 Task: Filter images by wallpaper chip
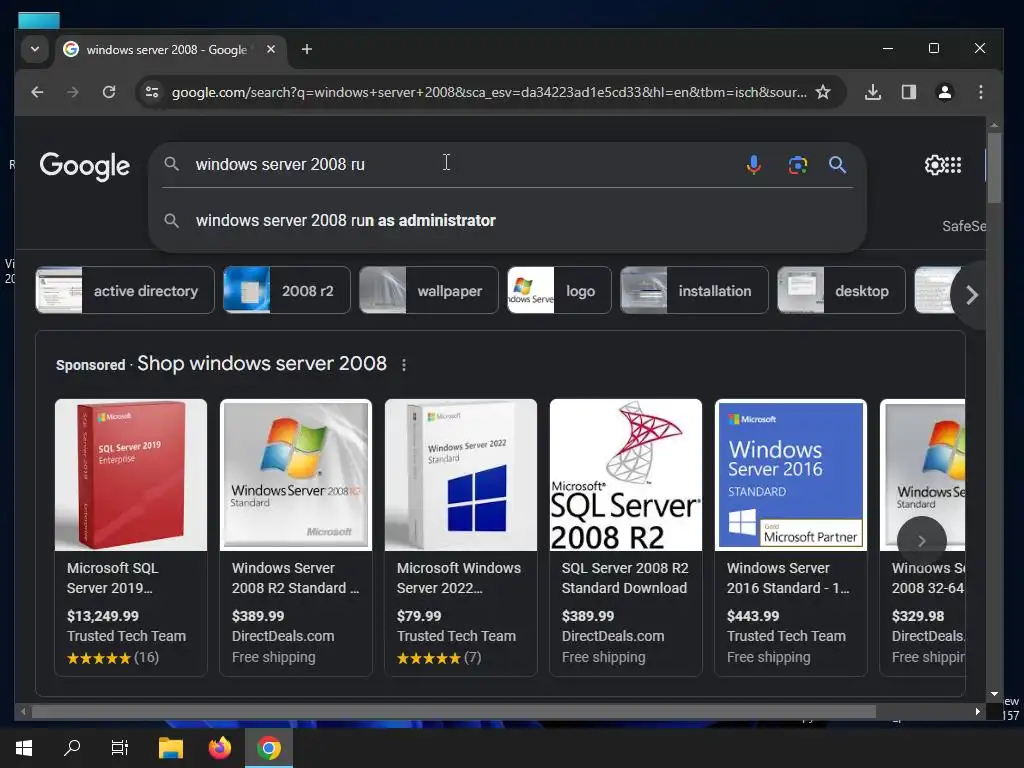(x=428, y=291)
